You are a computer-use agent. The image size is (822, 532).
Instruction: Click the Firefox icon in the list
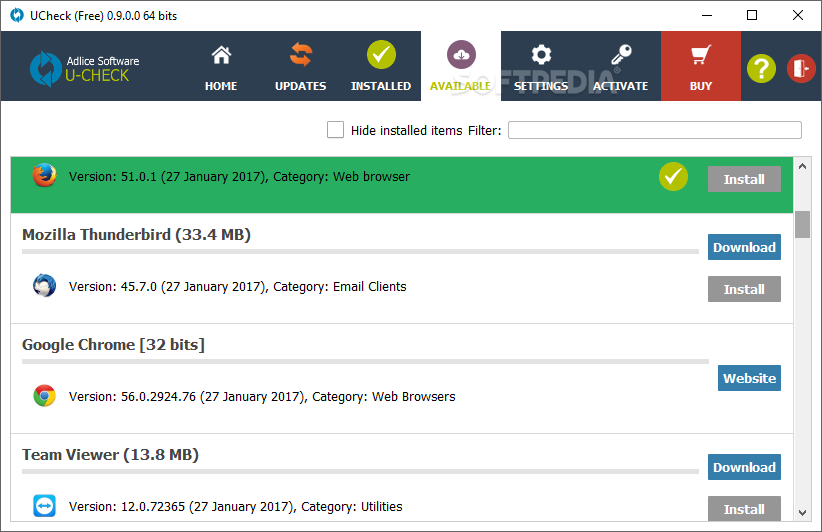(x=45, y=175)
